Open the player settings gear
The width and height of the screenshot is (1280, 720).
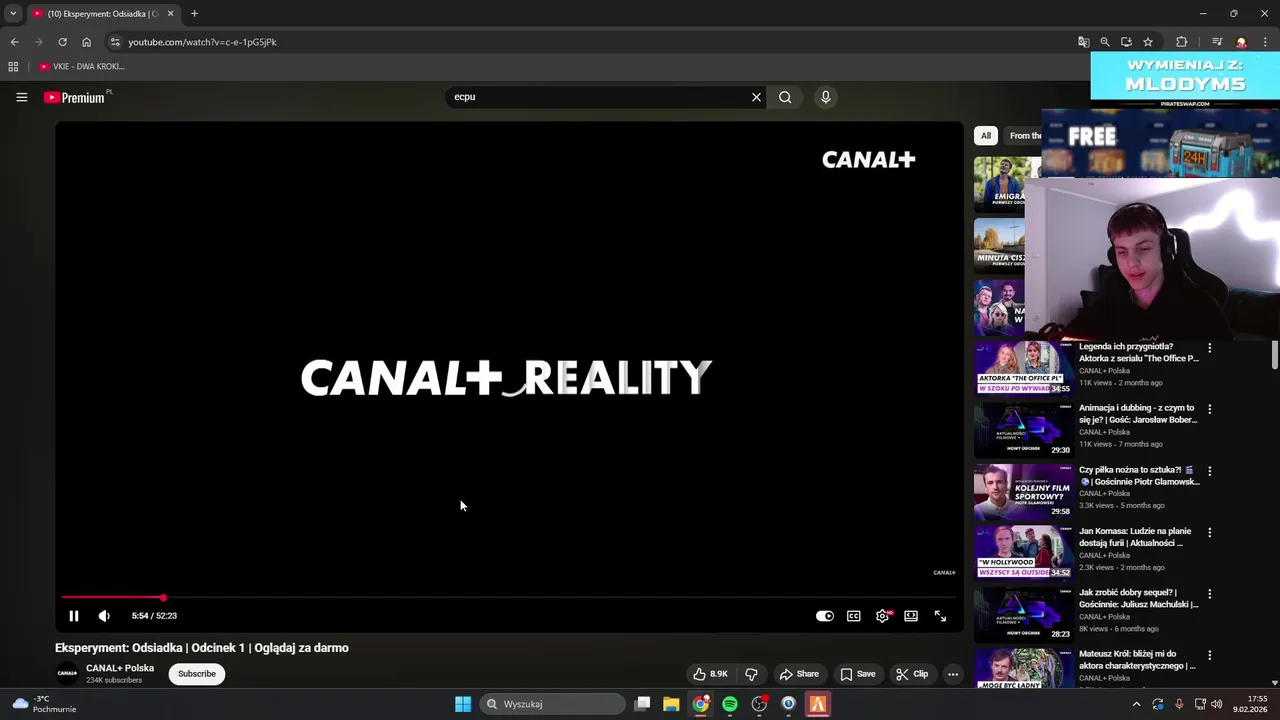coord(882,616)
